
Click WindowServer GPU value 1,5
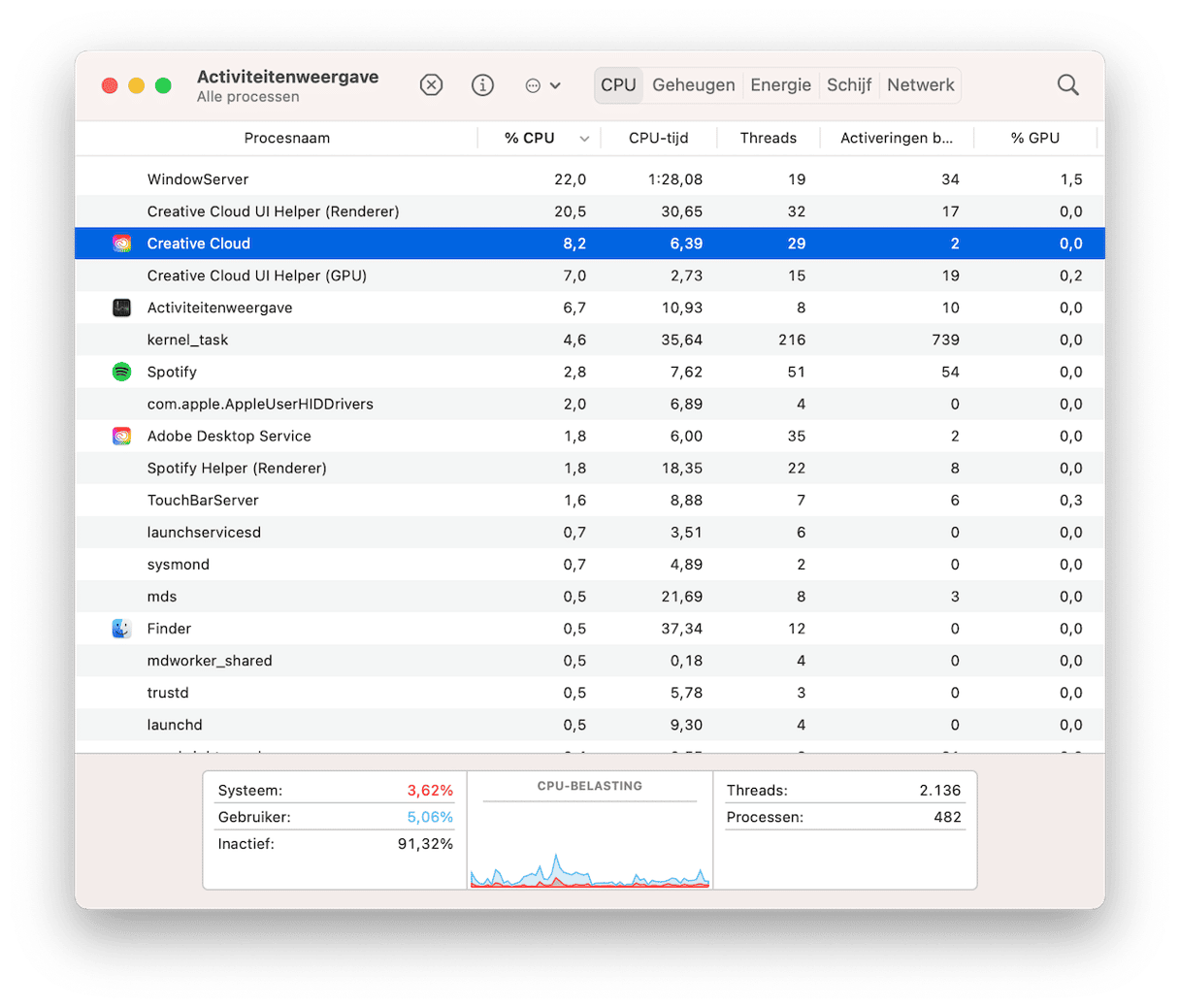[x=1071, y=179]
